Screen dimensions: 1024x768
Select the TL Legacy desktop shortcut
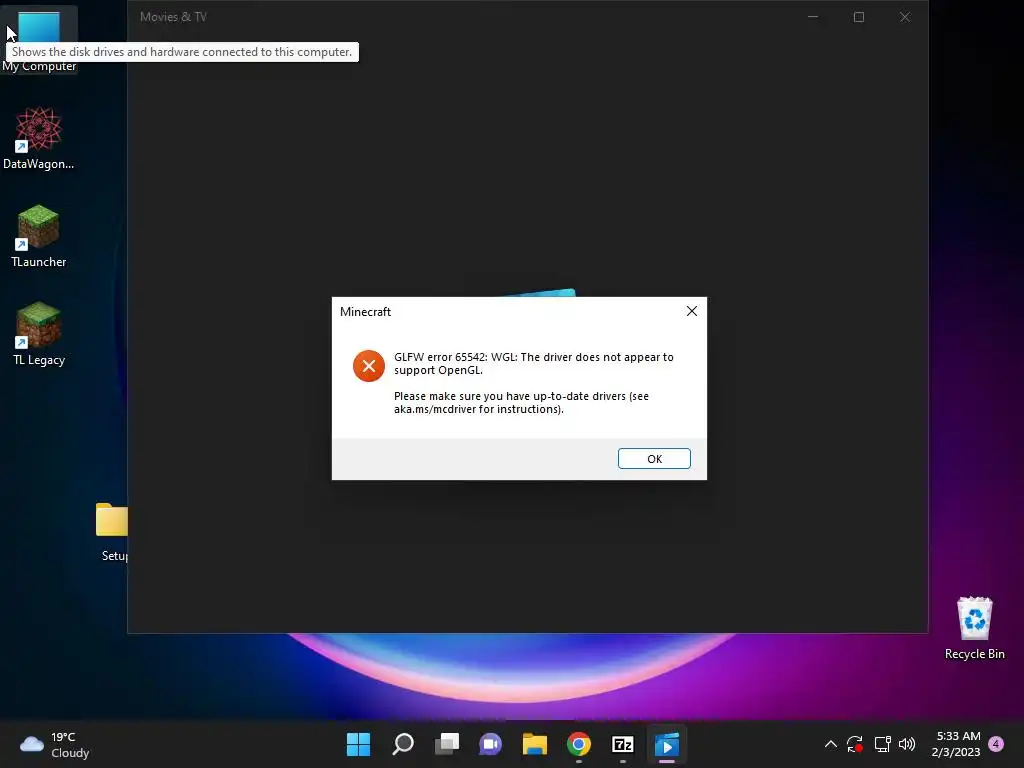[x=39, y=334]
